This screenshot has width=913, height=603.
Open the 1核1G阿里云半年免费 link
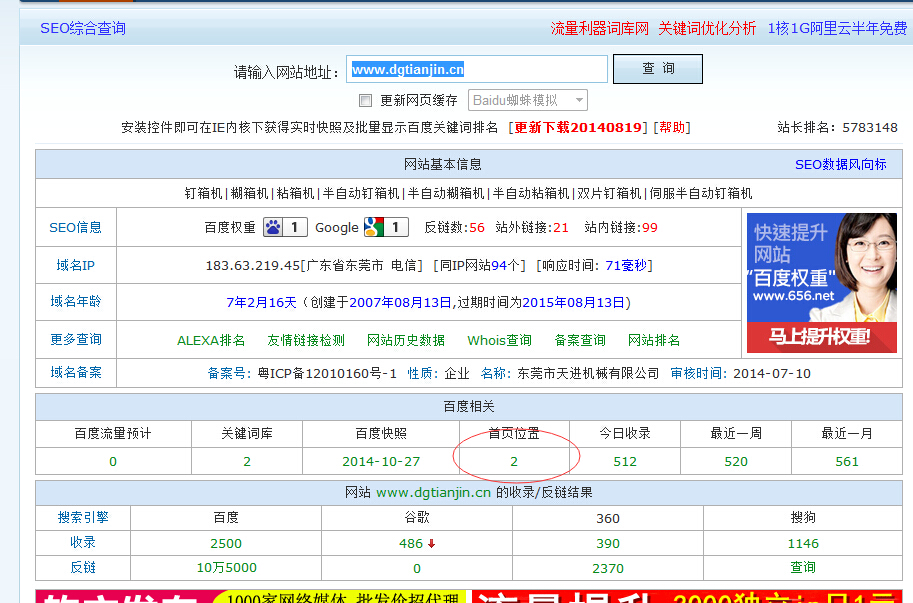pos(837,28)
